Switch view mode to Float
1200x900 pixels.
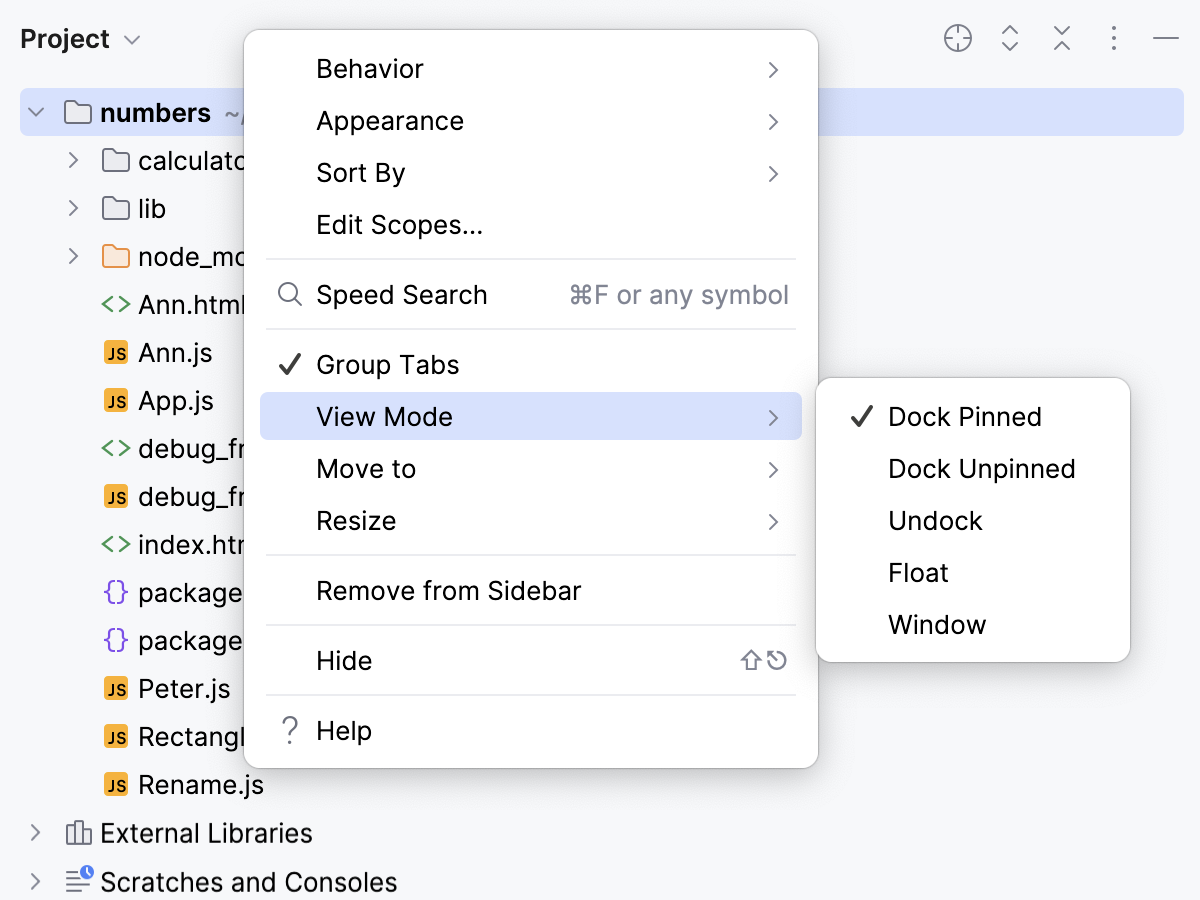(x=916, y=572)
